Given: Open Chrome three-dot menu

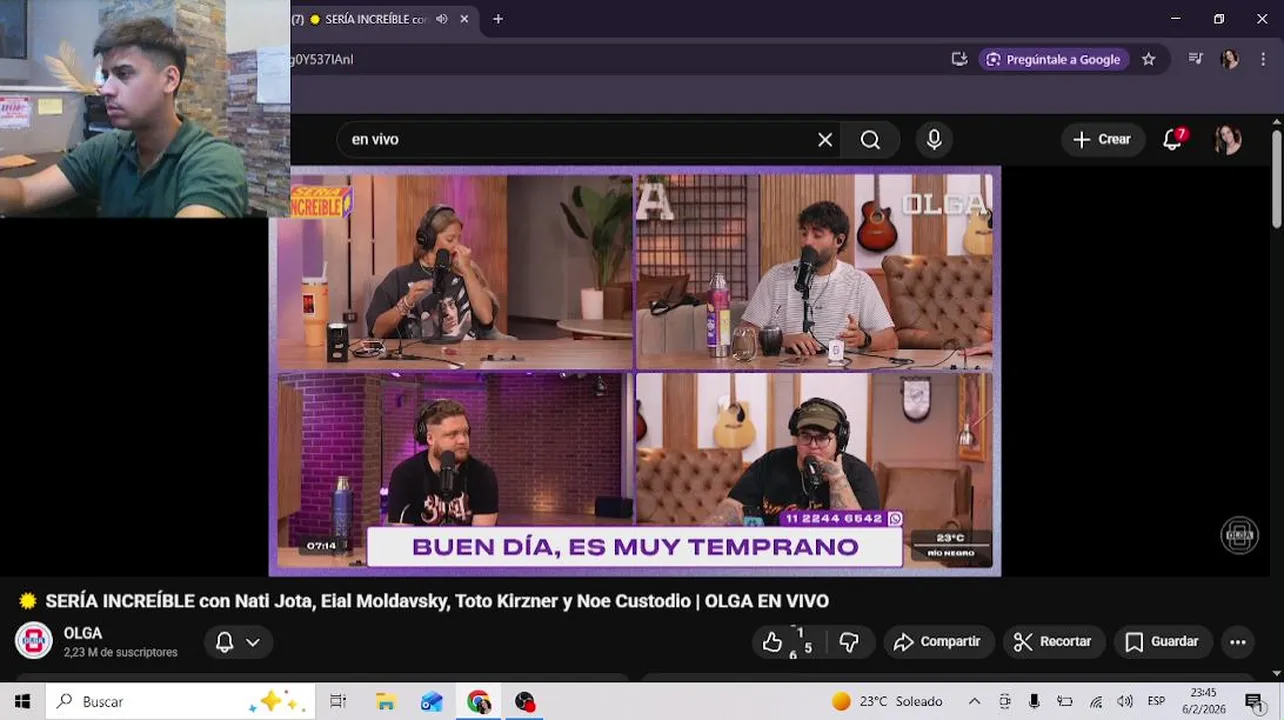Looking at the screenshot, I should click(1262, 59).
